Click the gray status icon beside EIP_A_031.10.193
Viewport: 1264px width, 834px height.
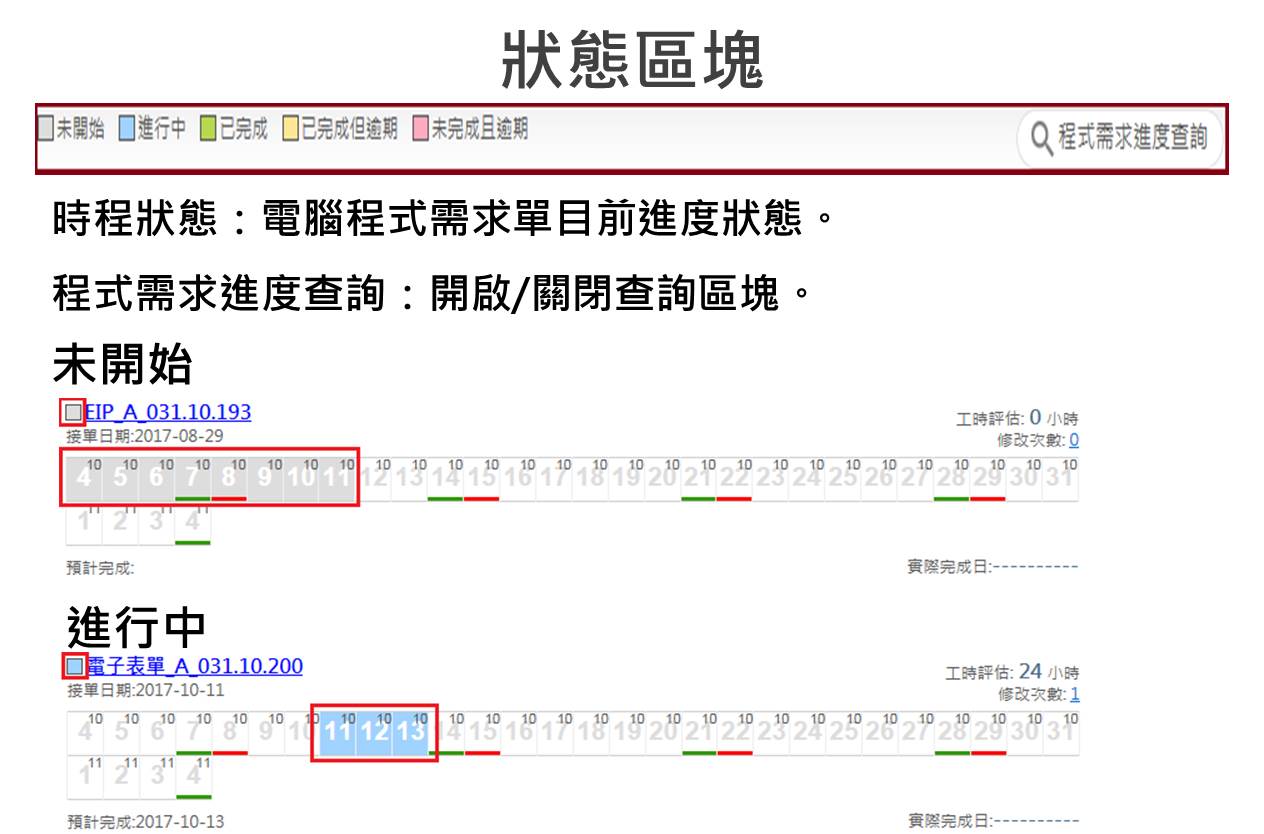[73, 412]
